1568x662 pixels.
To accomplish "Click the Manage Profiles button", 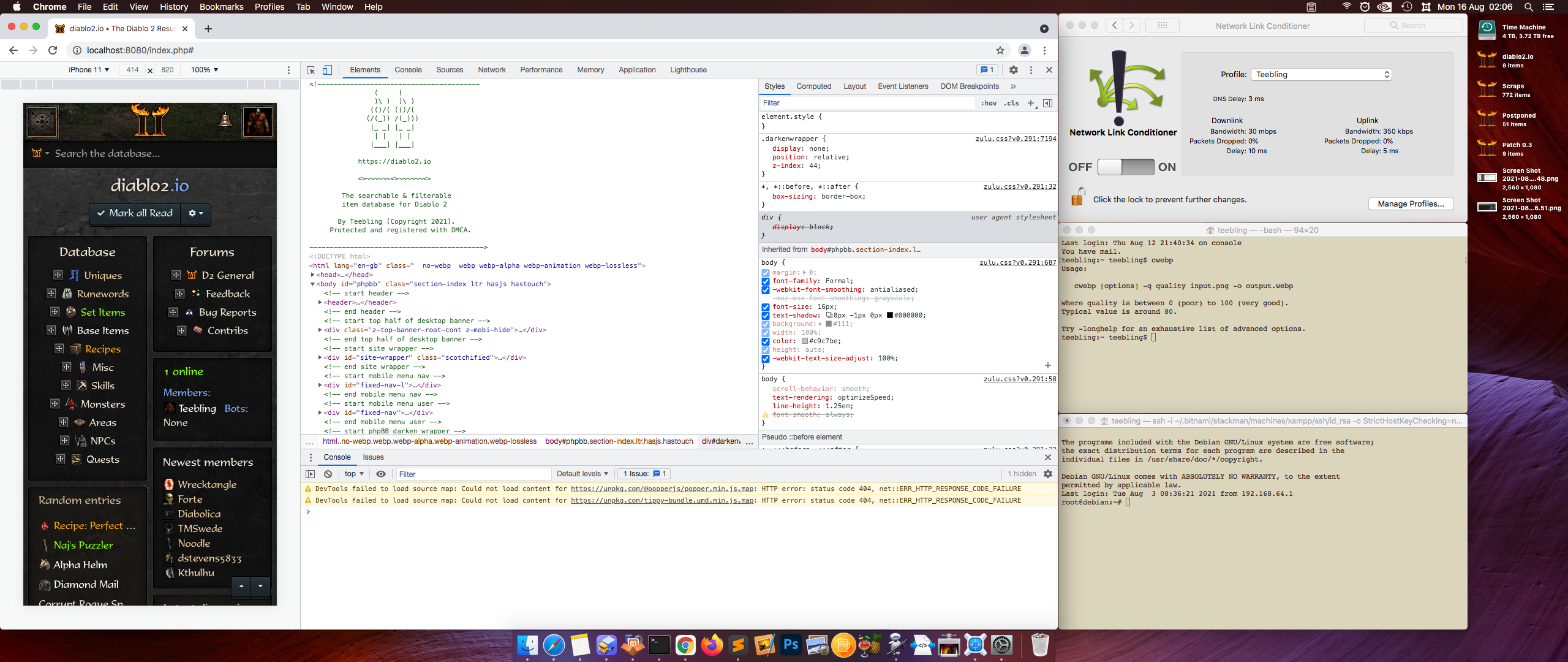I will pos(1411,204).
